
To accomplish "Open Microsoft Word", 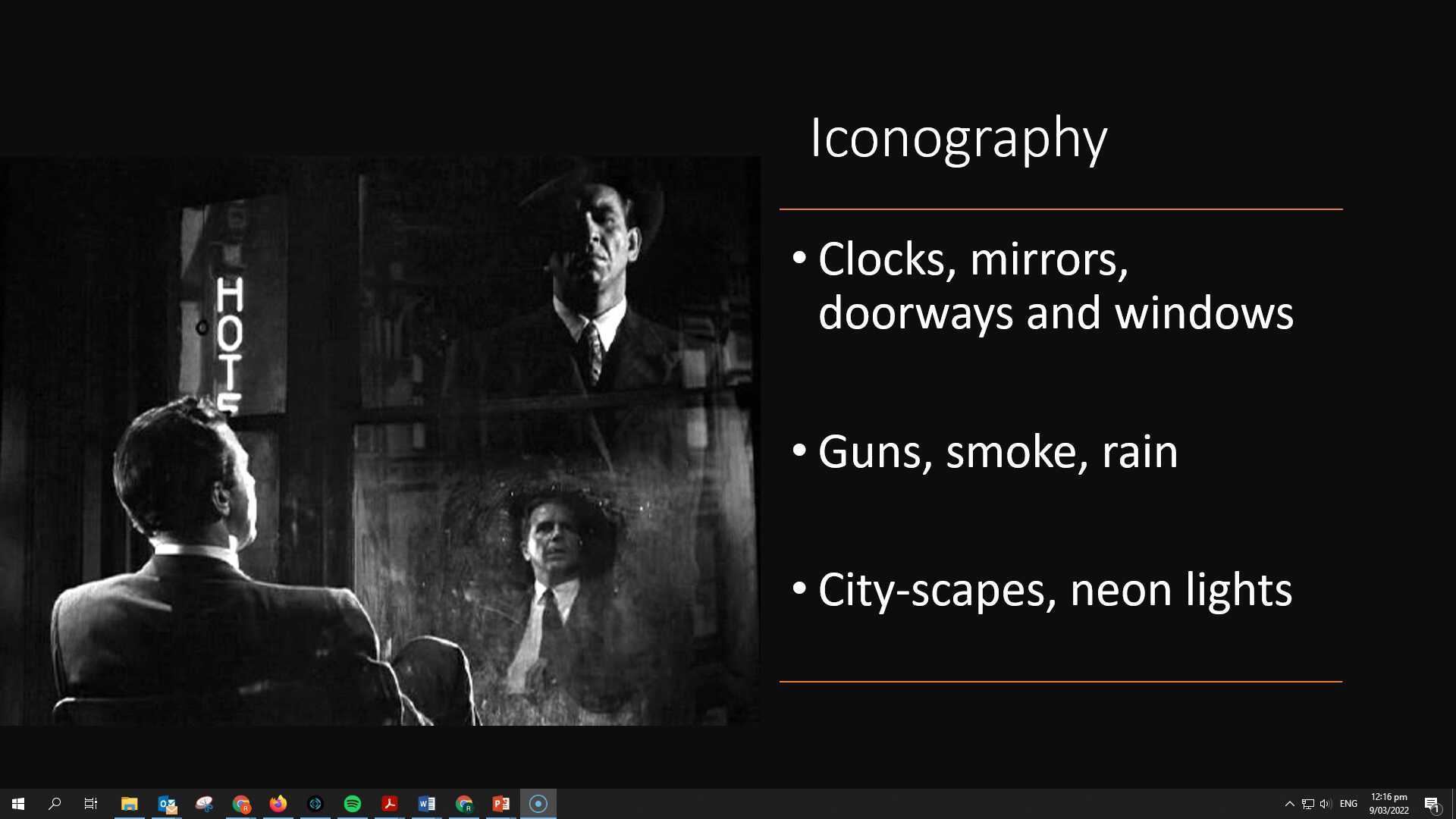I will pos(426,803).
